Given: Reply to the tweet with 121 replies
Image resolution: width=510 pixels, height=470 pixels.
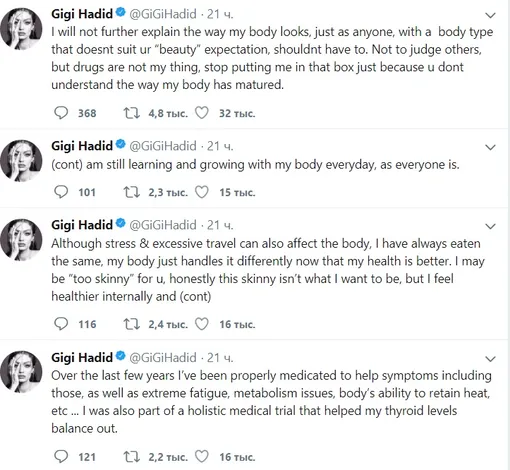Looking at the screenshot, I should pyautogui.click(x=61, y=456).
